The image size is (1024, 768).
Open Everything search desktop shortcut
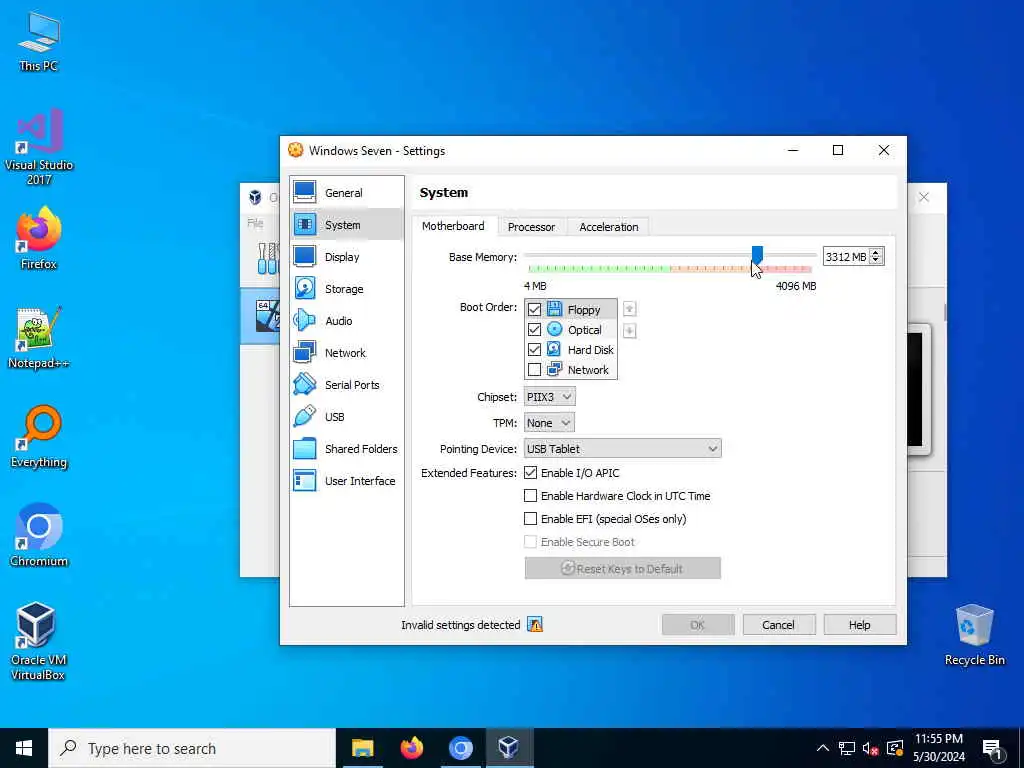tap(38, 437)
